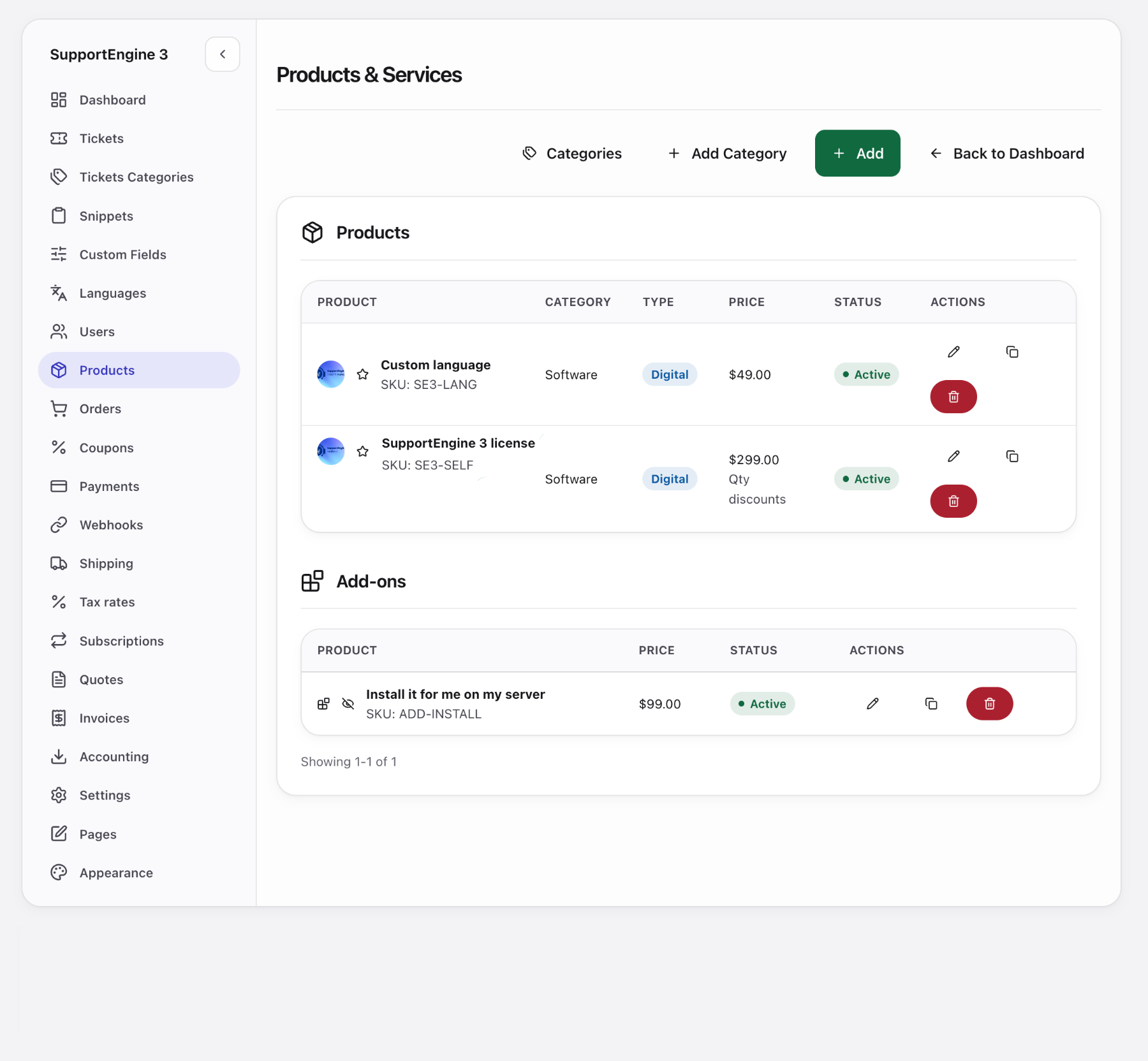Image resolution: width=1148 pixels, height=1061 pixels.
Task: Click the Categories button
Action: click(572, 154)
